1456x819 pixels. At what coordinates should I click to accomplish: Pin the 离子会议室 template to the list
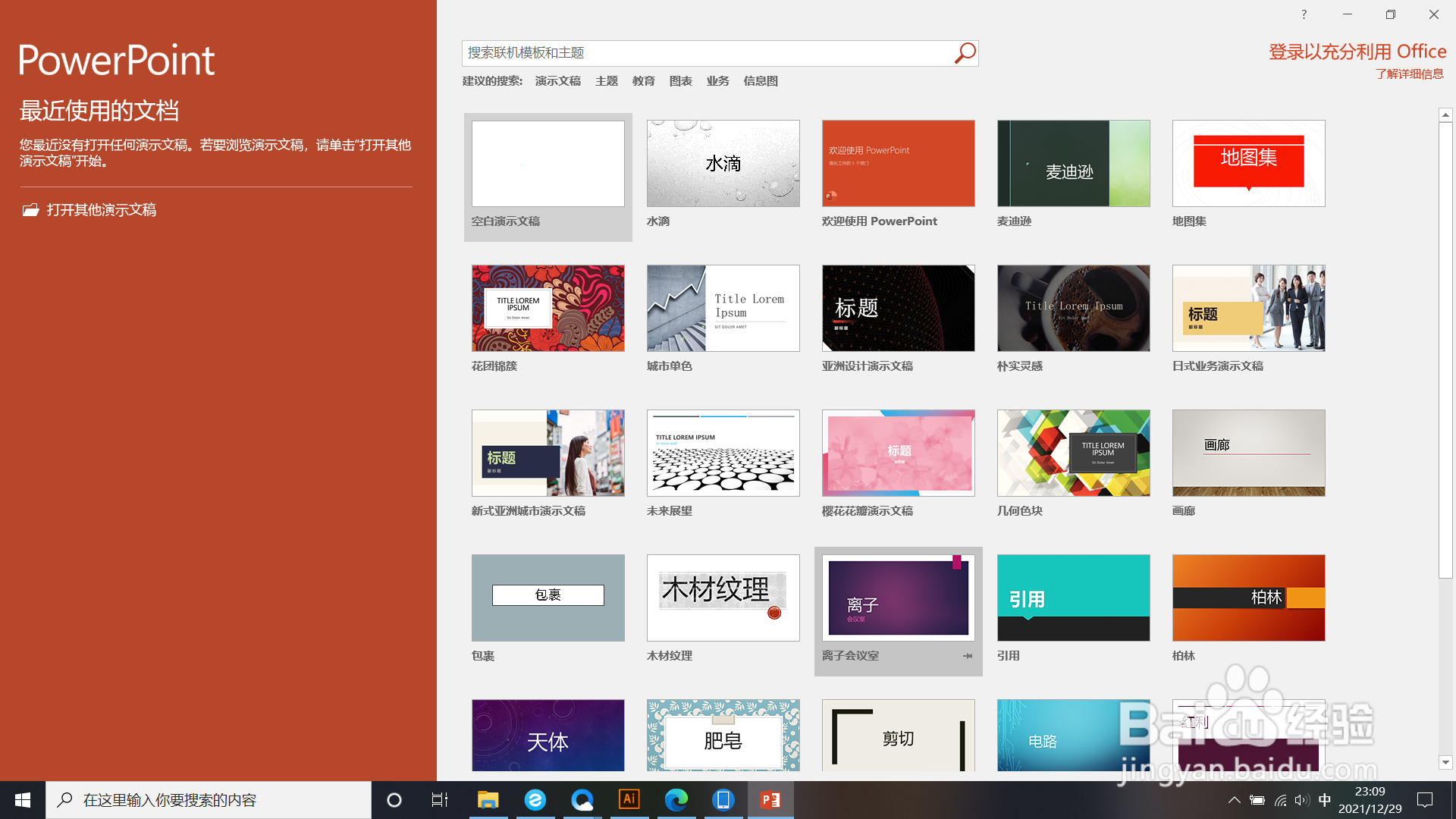click(x=968, y=656)
